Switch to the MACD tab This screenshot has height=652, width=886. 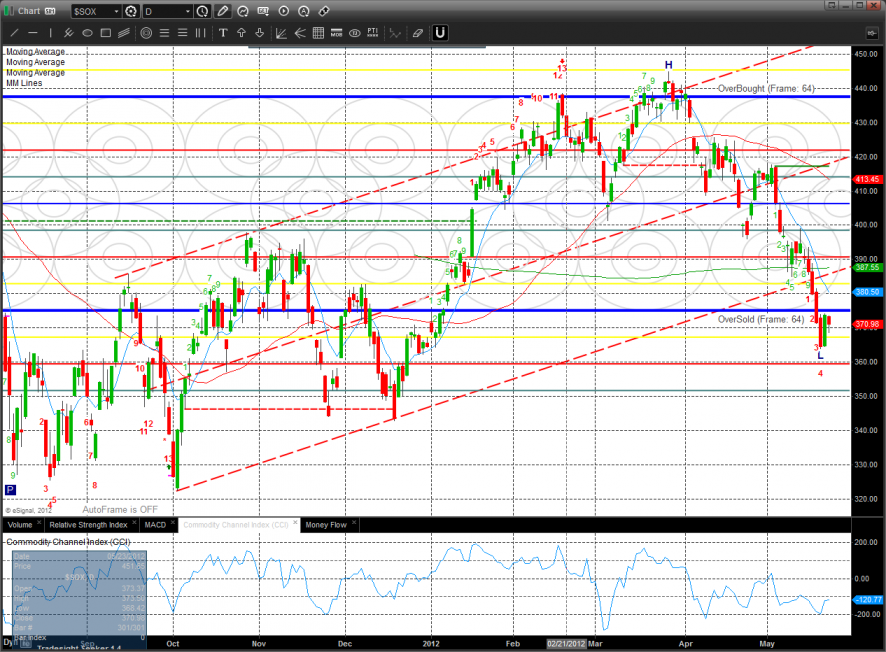point(155,525)
